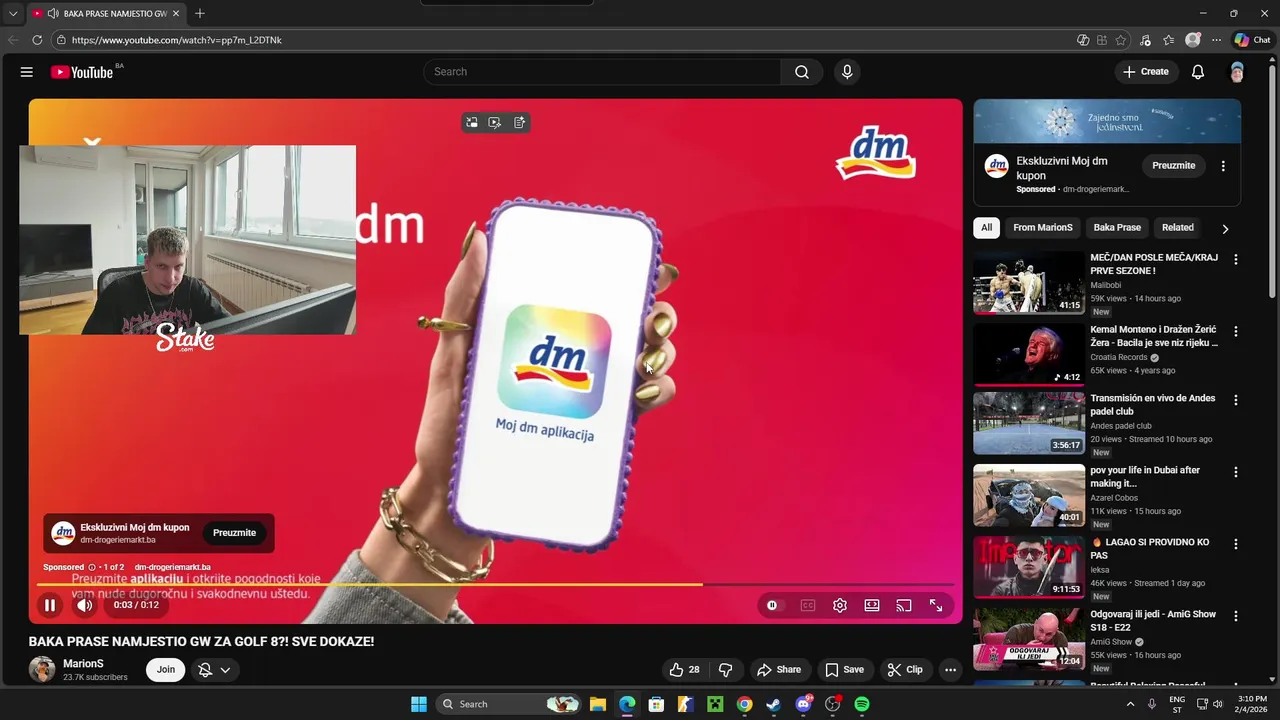
Task: Click the search magnifier button
Action: (x=802, y=72)
